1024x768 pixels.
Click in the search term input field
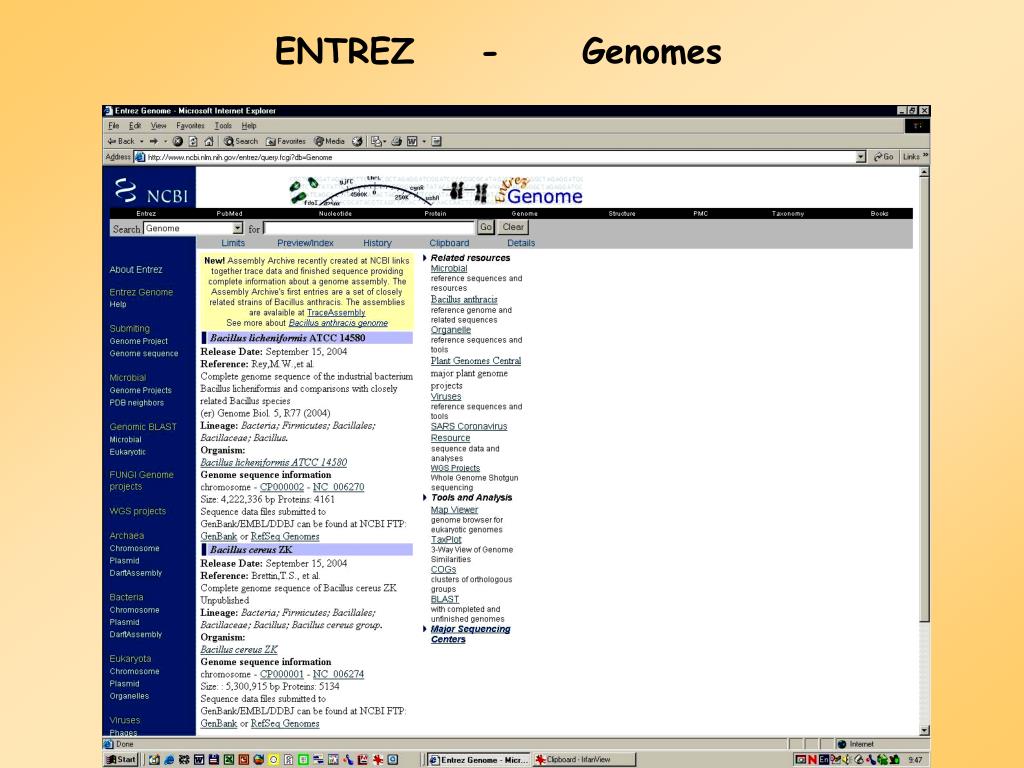pos(369,228)
